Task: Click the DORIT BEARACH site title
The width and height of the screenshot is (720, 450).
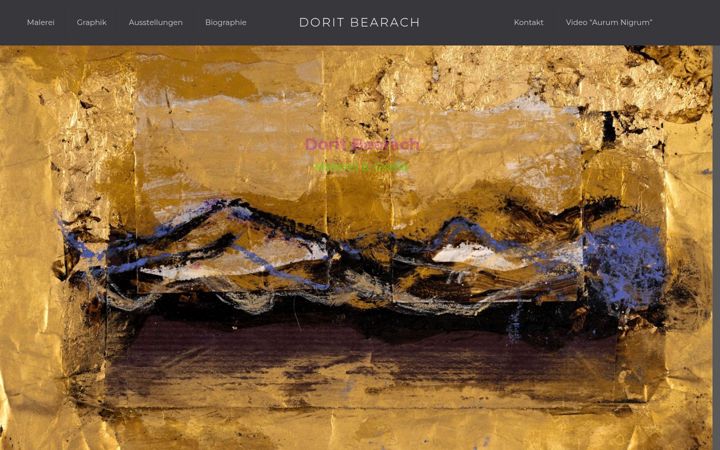Action: click(359, 22)
